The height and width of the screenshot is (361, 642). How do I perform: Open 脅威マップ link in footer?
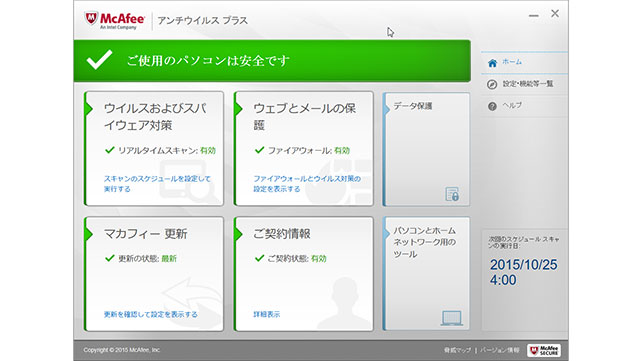tap(457, 350)
